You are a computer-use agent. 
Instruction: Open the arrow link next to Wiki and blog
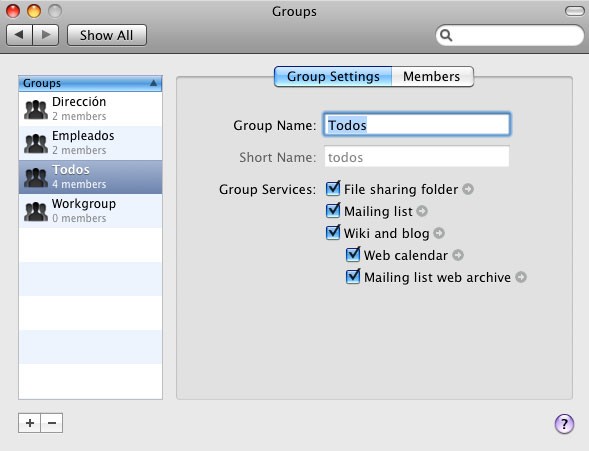[x=439, y=233]
